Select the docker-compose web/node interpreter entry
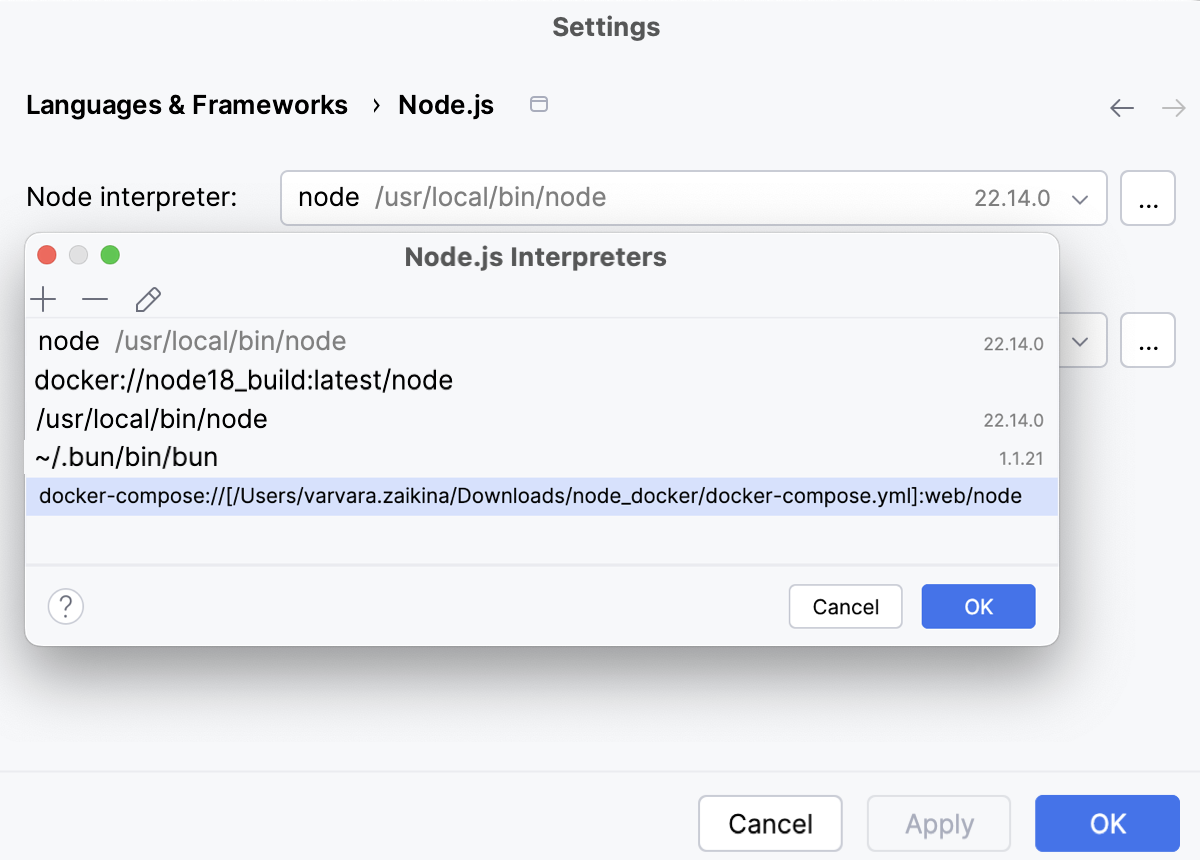Screen dimensions: 1200x860 pyautogui.click(x=529, y=495)
